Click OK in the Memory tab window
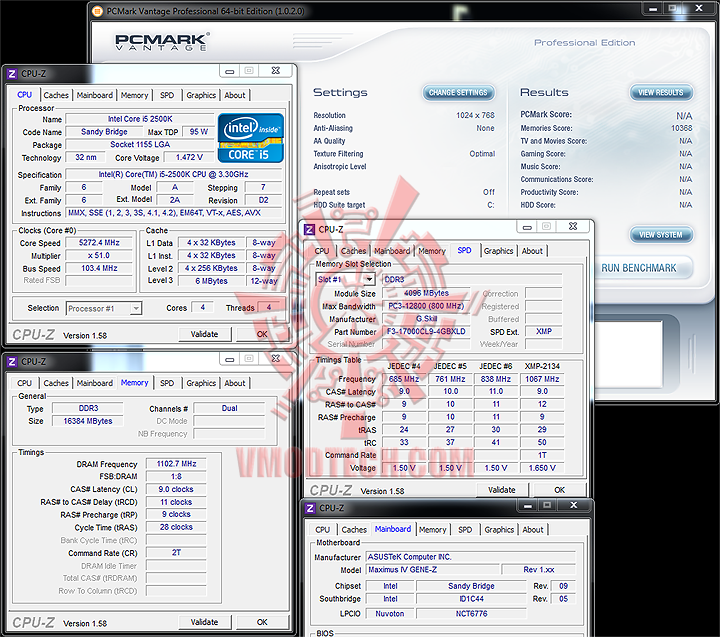Image resolution: width=720 pixels, height=637 pixels. click(x=262, y=622)
